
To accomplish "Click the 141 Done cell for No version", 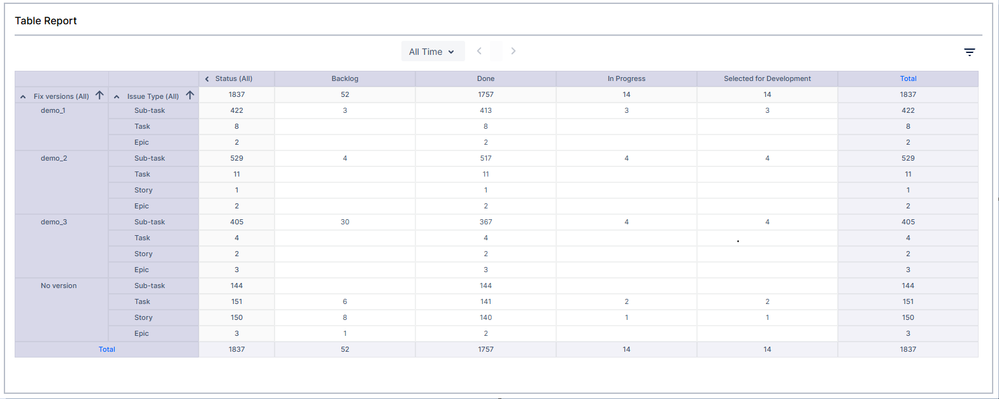I will (485, 301).
